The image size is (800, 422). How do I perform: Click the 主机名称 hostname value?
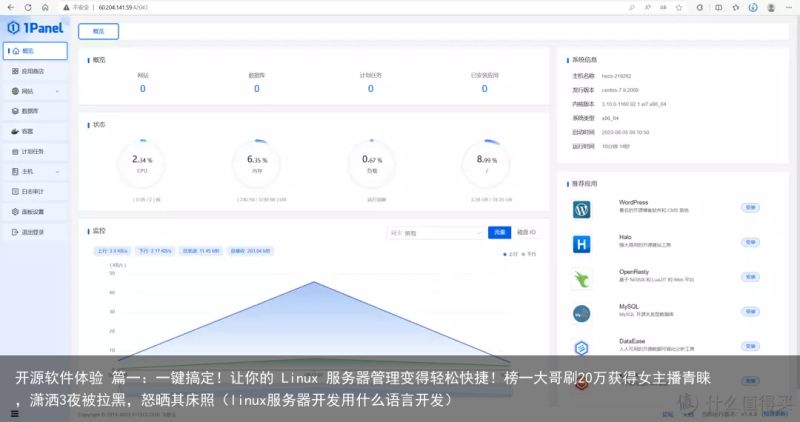[x=616, y=76]
